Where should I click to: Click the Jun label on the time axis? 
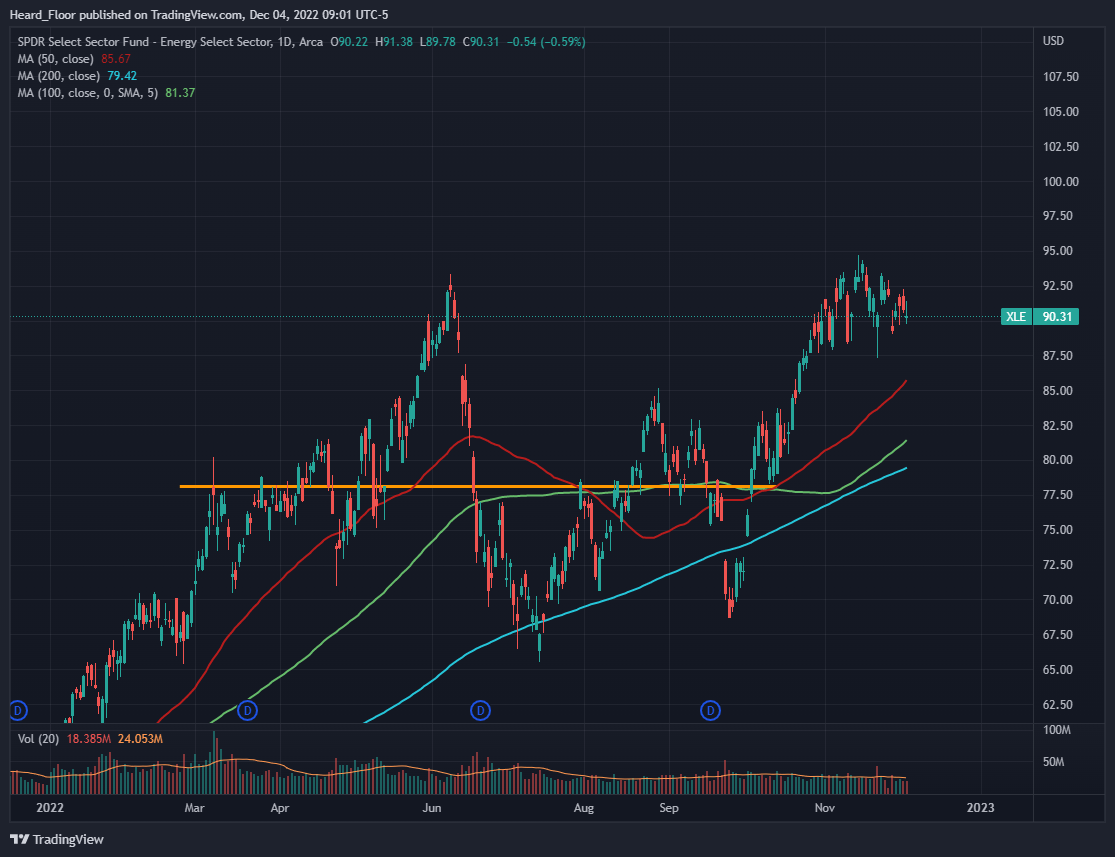(432, 808)
